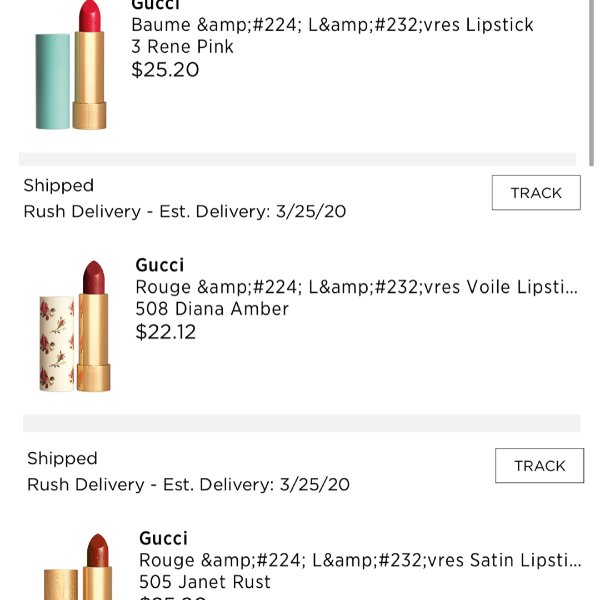
Task: Click the $25.20 price of Rene Pink
Action: click(x=165, y=70)
